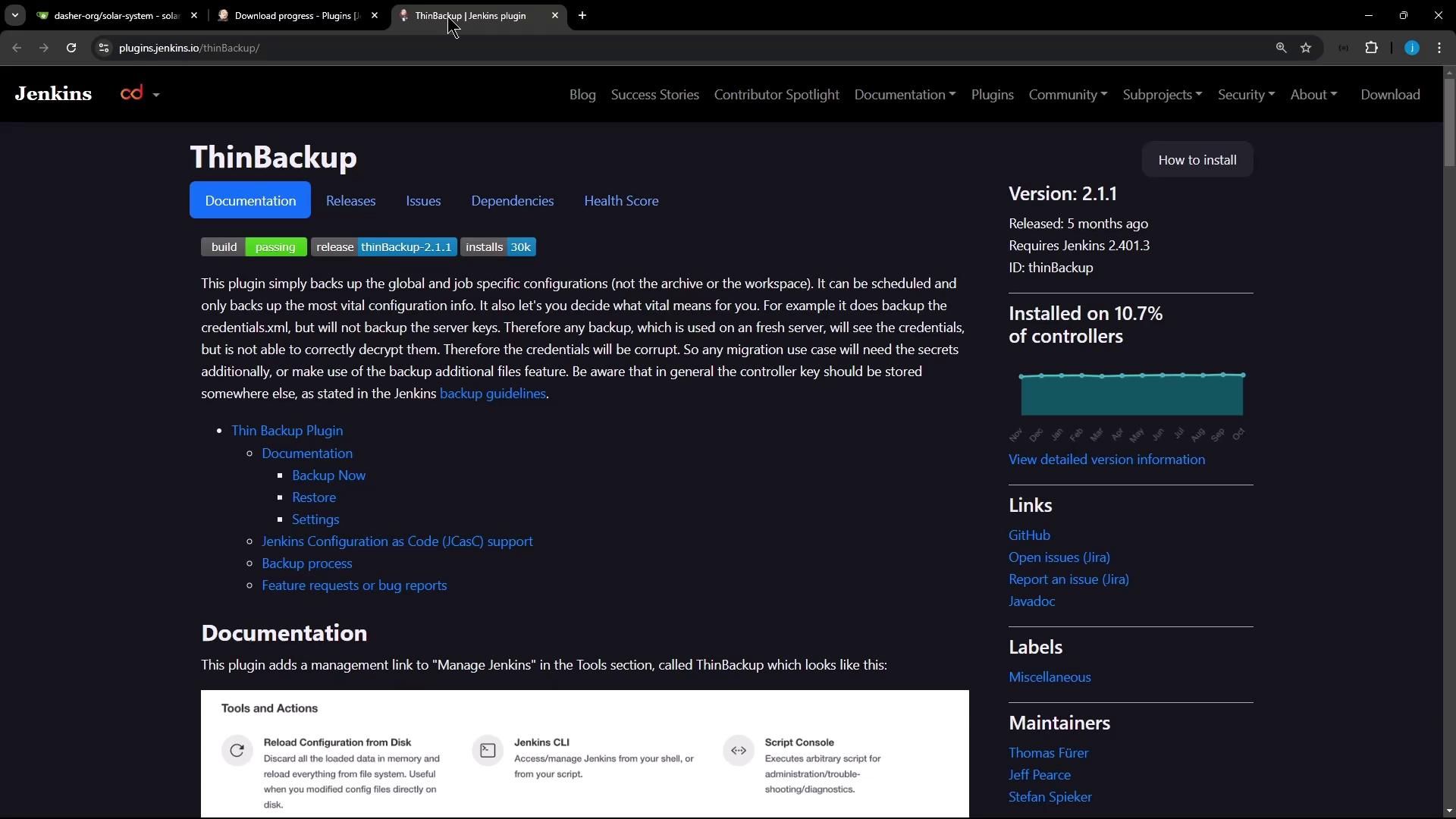Expand the Documentation navigation dropdown
Image resolution: width=1456 pixels, height=819 pixels.
[905, 95]
